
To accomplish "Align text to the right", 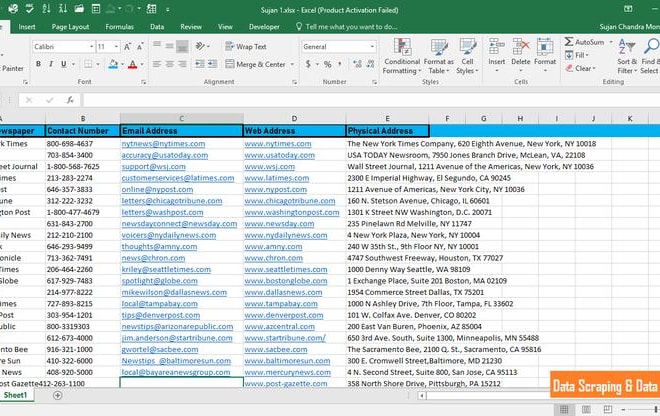I will [182, 64].
